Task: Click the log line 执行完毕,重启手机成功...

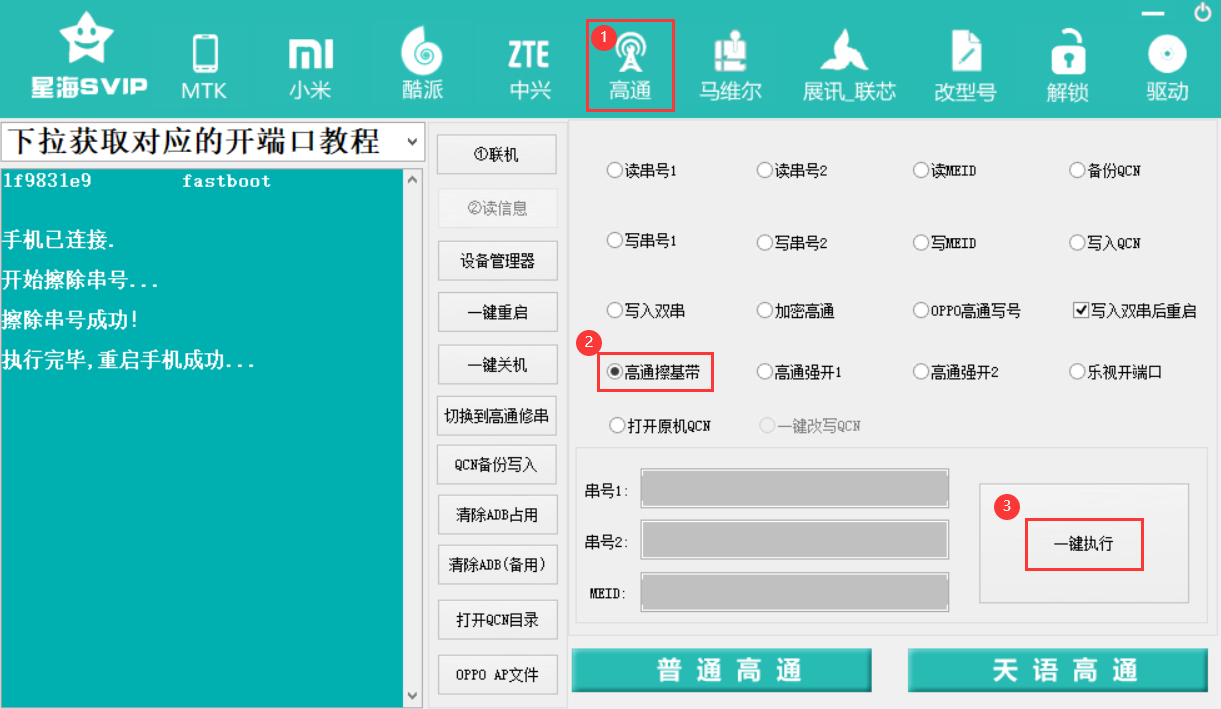Action: pyautogui.click(x=129, y=361)
